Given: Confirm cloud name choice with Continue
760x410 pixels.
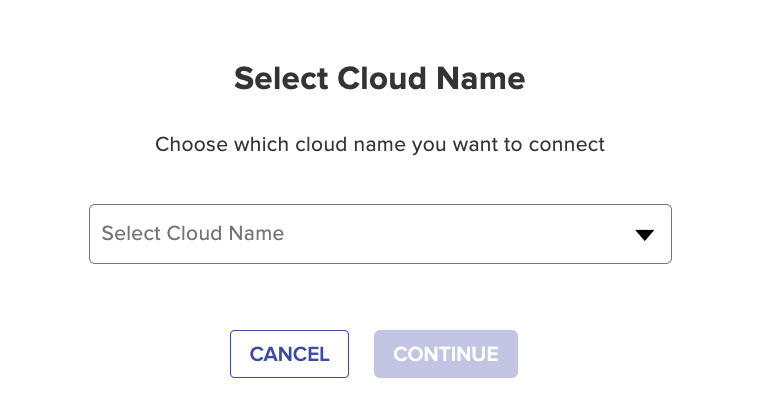Looking at the screenshot, I should coord(446,354).
